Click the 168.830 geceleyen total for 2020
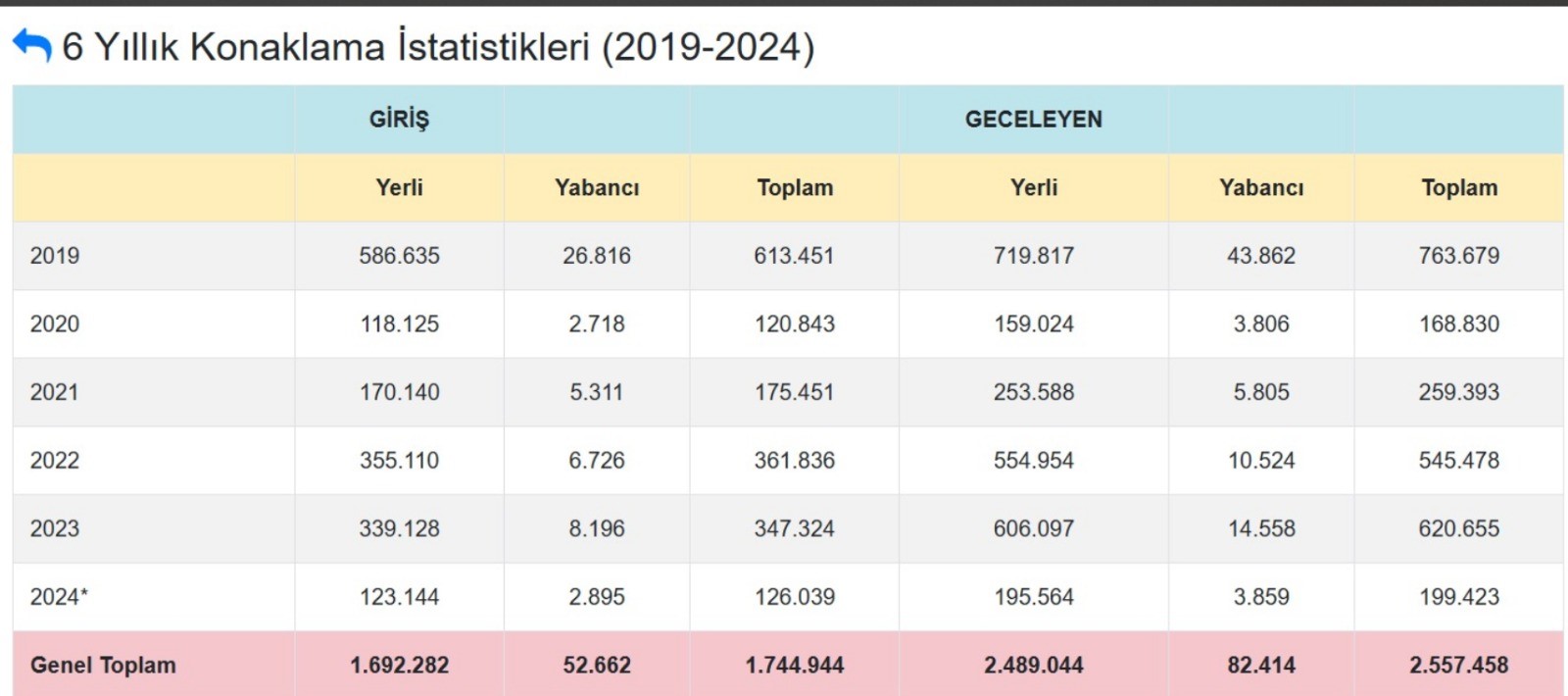1568x696 pixels. tap(1460, 323)
